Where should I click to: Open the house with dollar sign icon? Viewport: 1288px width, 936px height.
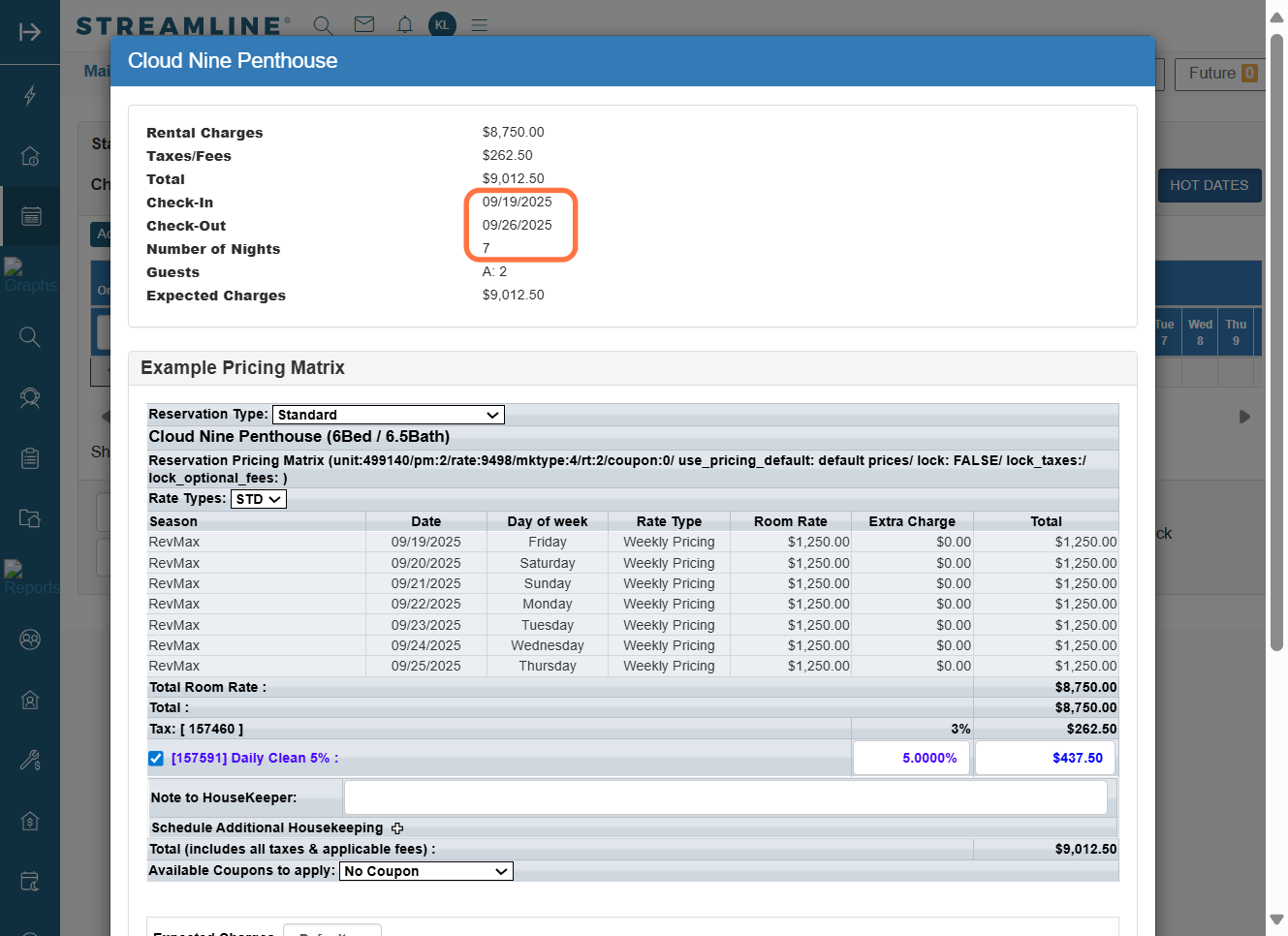30,821
